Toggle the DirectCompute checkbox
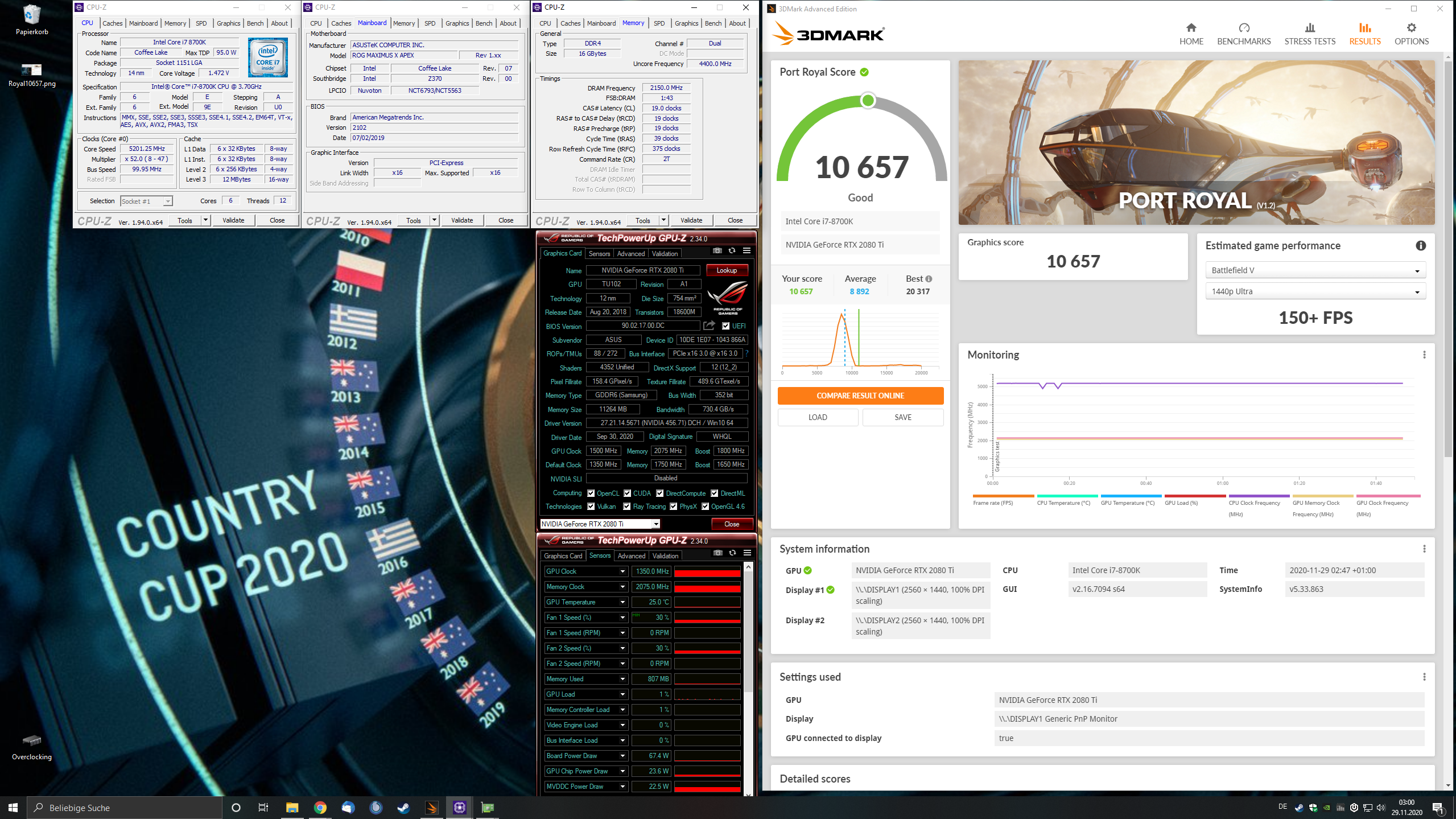 coord(660,493)
